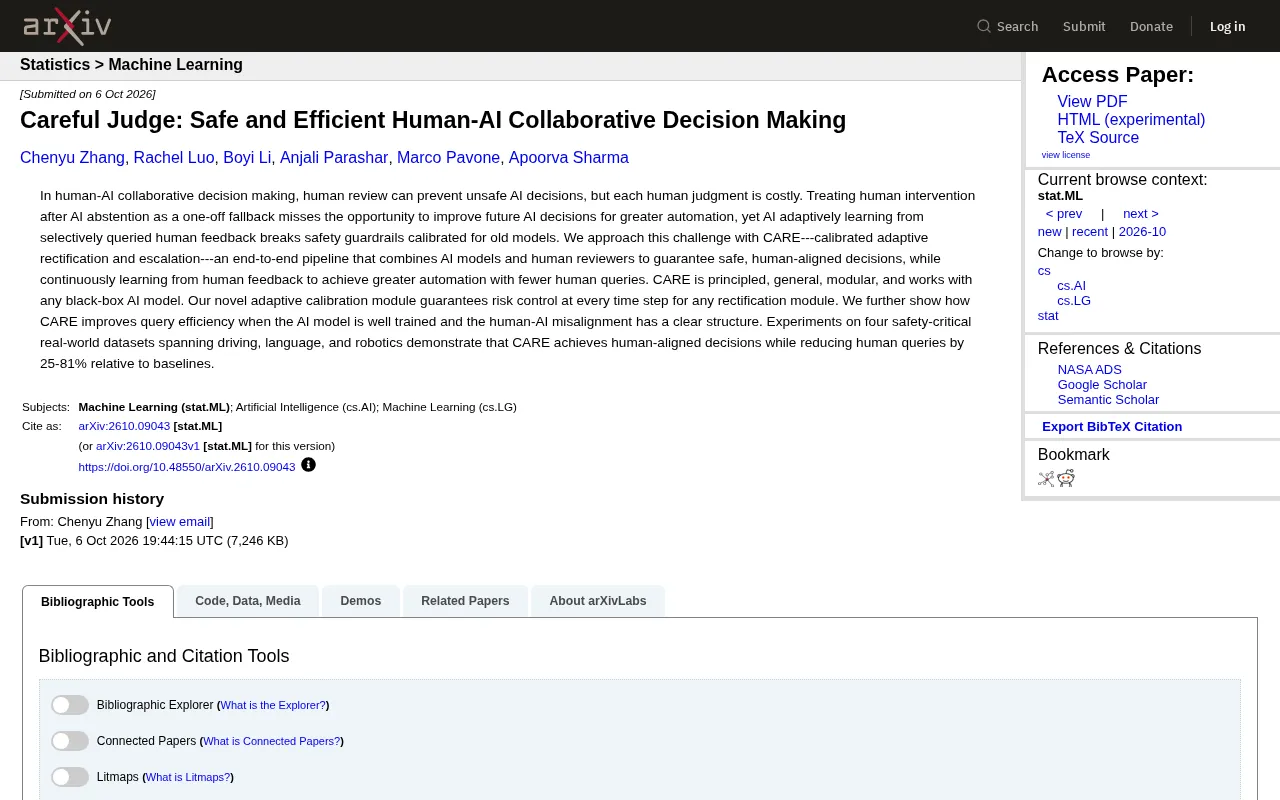The height and width of the screenshot is (800, 1280).
Task: Browse the 2026-10 listing
Action: pos(1142,232)
